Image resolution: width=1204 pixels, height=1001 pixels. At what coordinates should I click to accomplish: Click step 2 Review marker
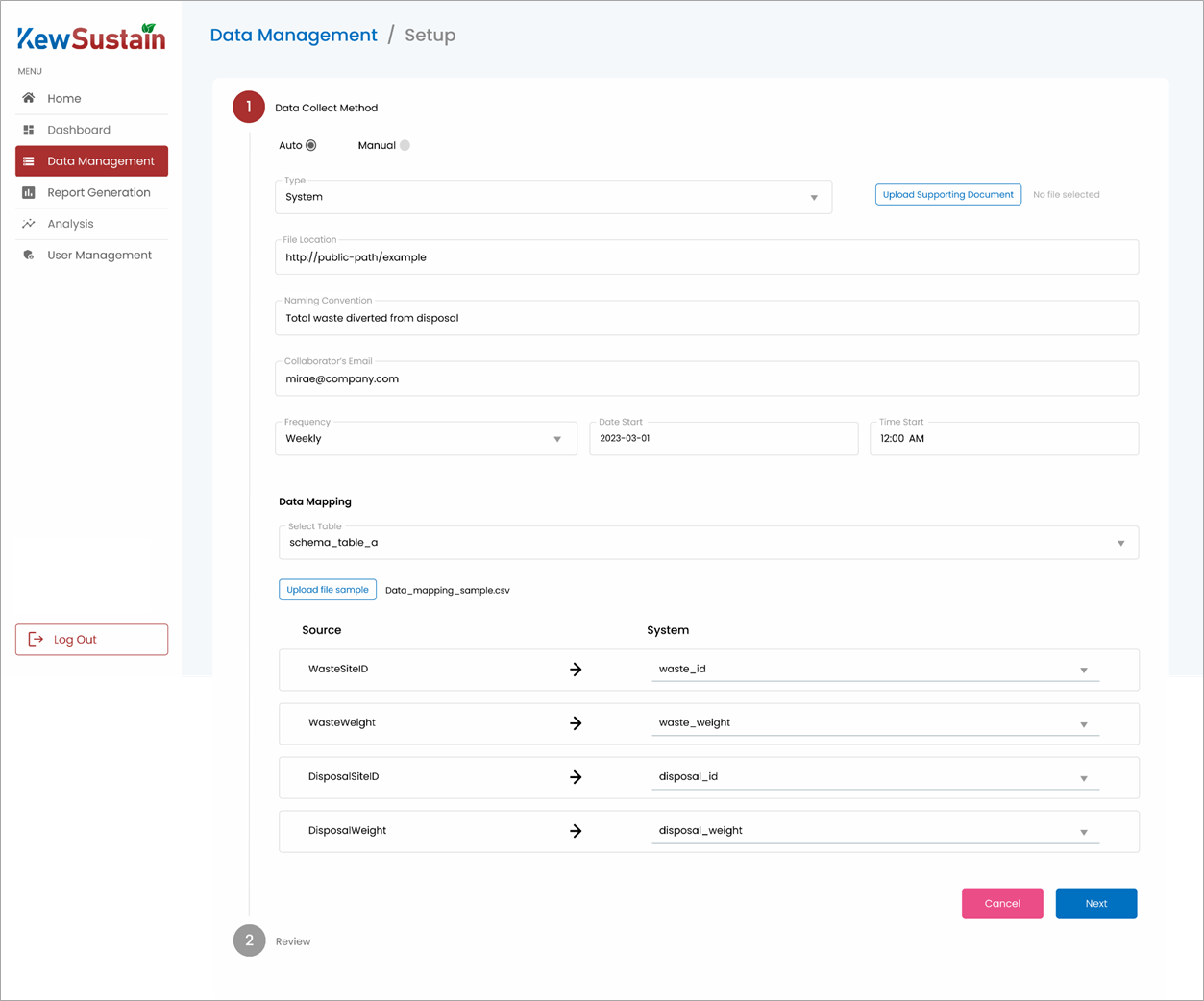click(249, 940)
